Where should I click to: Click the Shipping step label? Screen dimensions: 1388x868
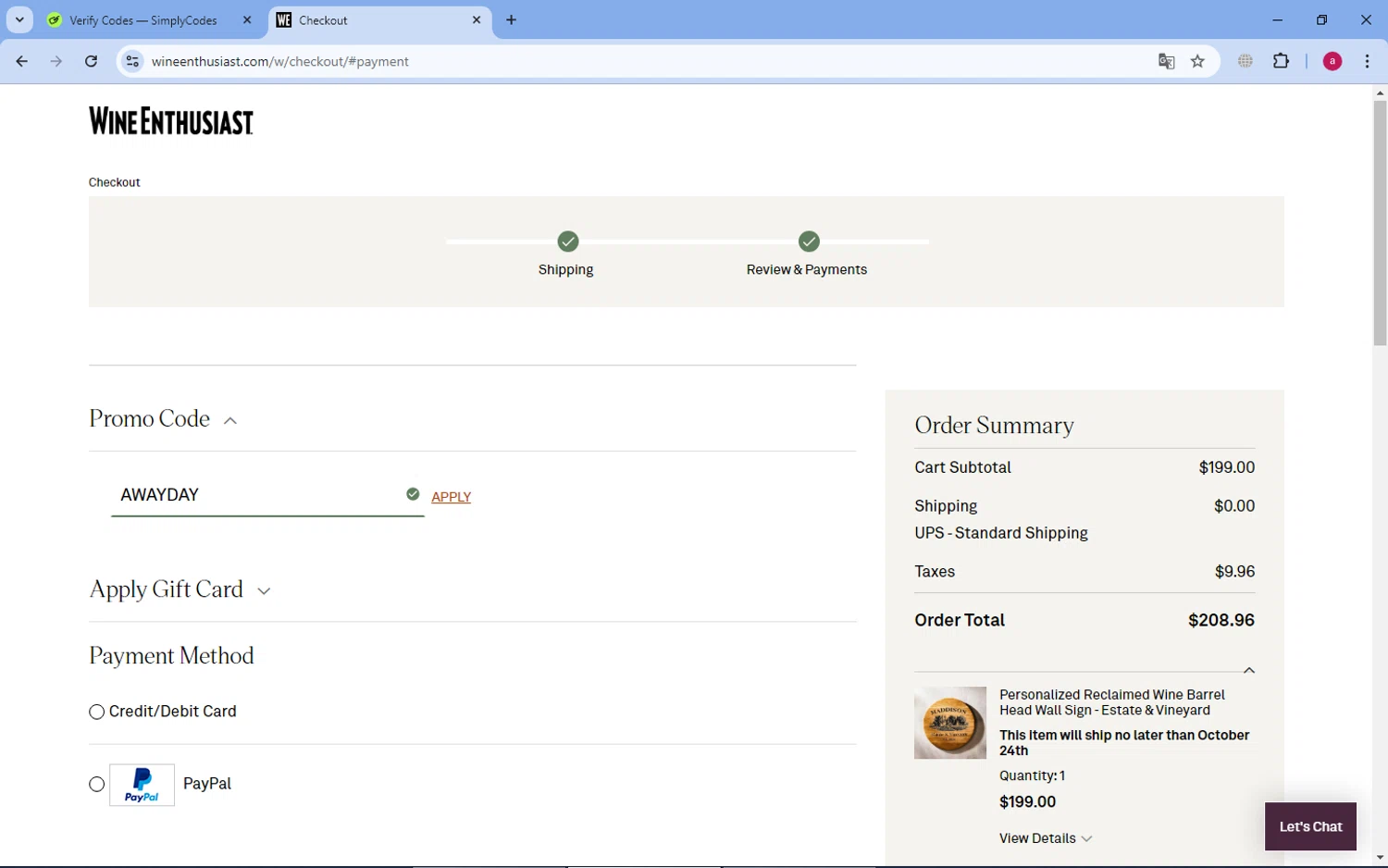(x=565, y=270)
